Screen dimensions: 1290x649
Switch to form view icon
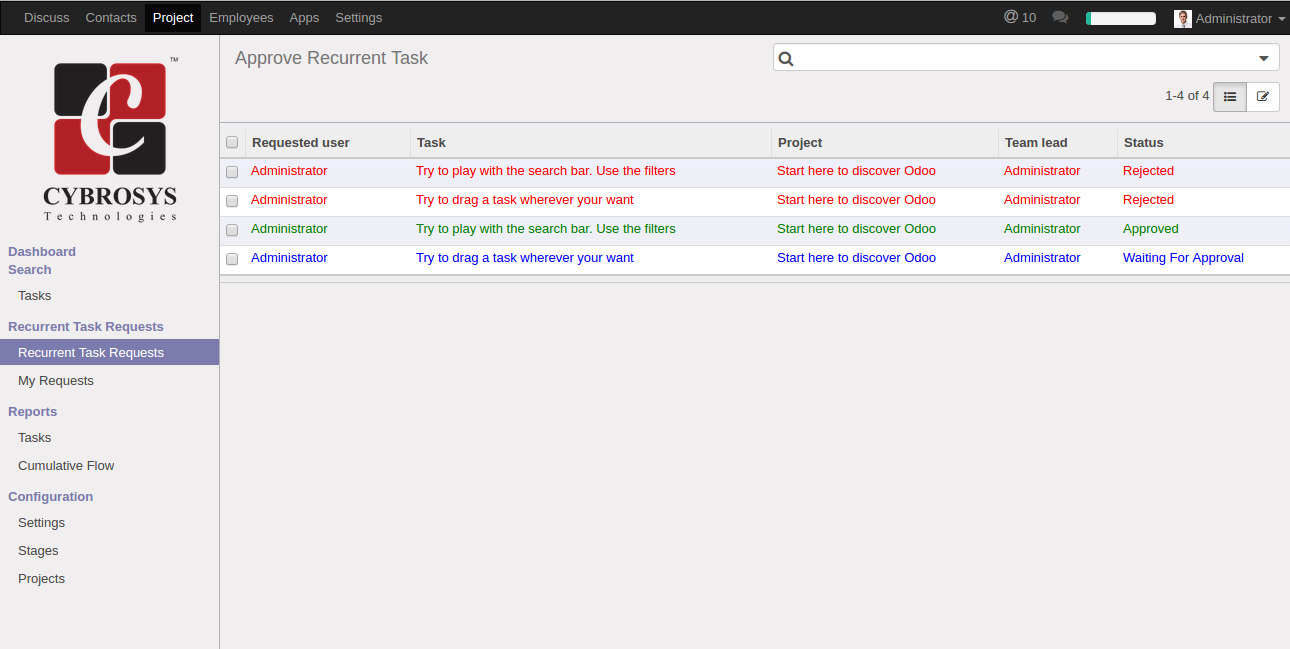[x=1263, y=97]
